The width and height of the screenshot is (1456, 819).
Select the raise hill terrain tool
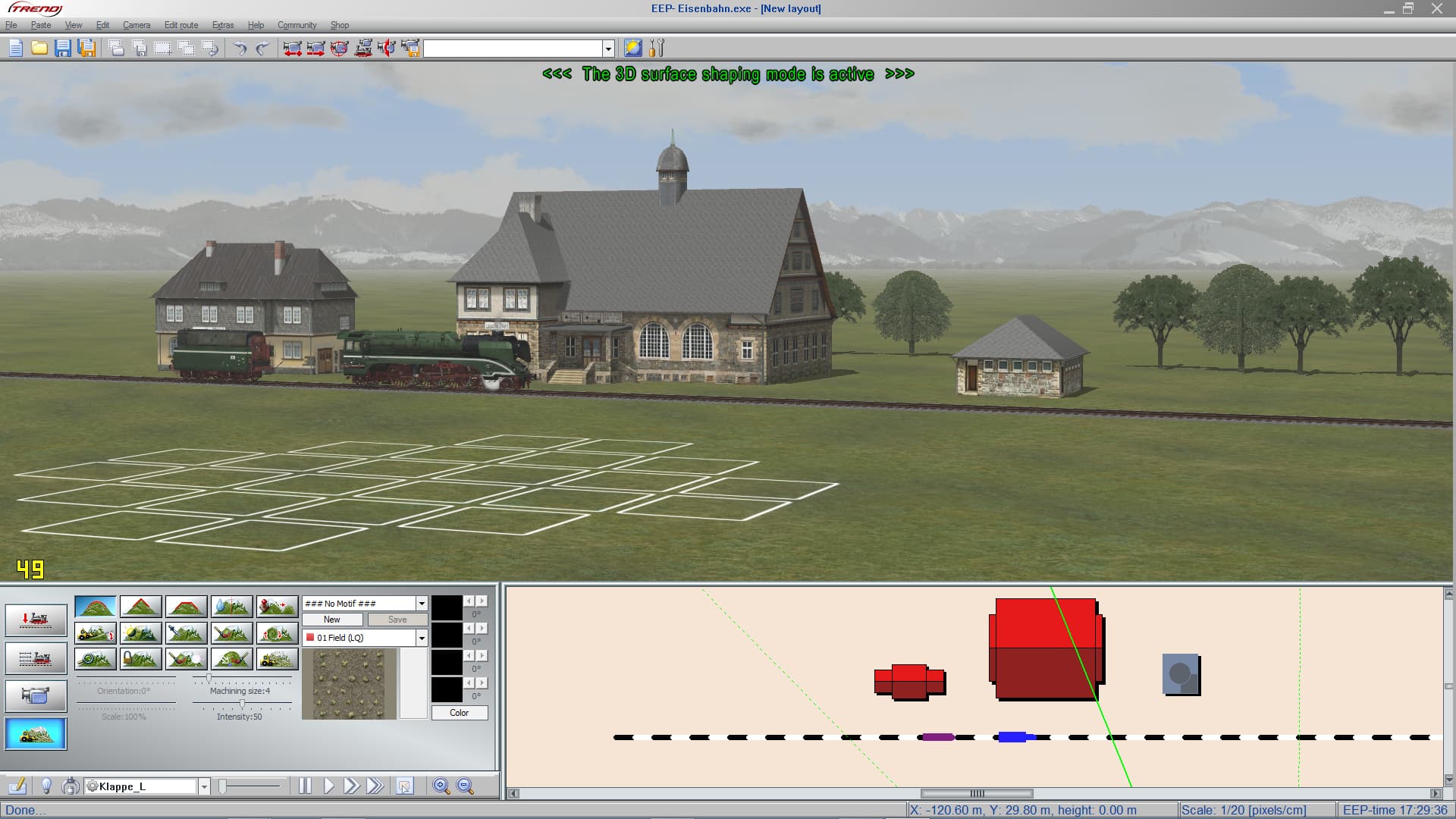[96, 606]
